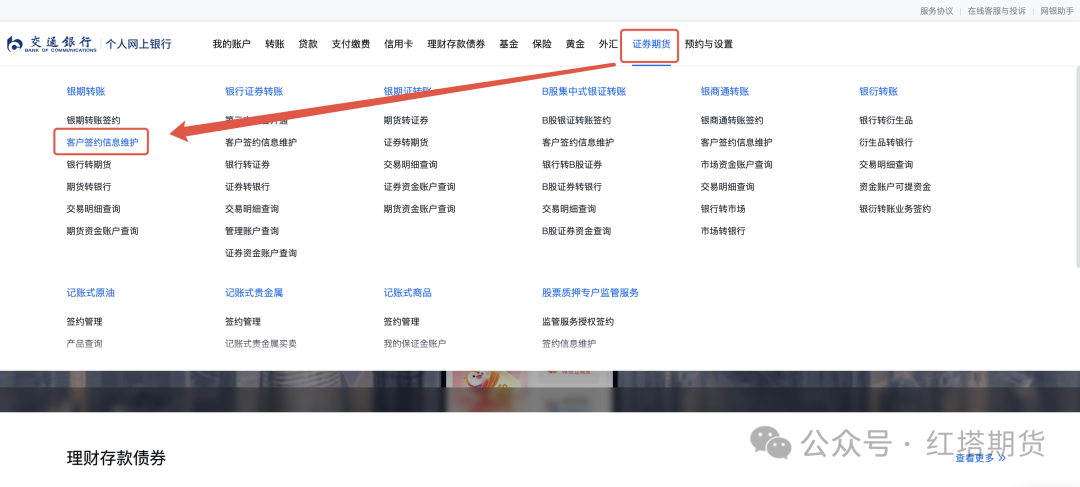Screen dimensions: 1080x487
Task: Click the 银行证券转账 section heading
Action: click(x=254, y=92)
